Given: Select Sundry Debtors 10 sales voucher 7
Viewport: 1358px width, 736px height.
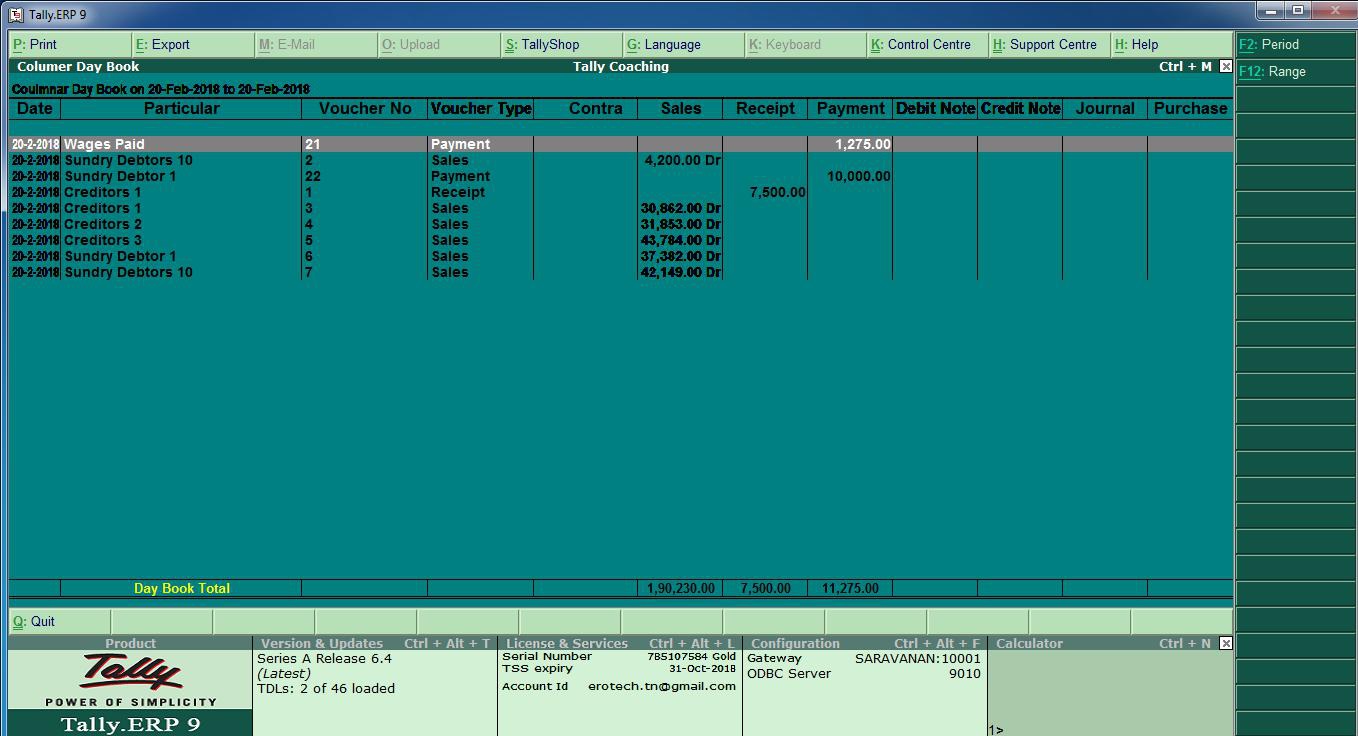Looking at the screenshot, I should 621,272.
